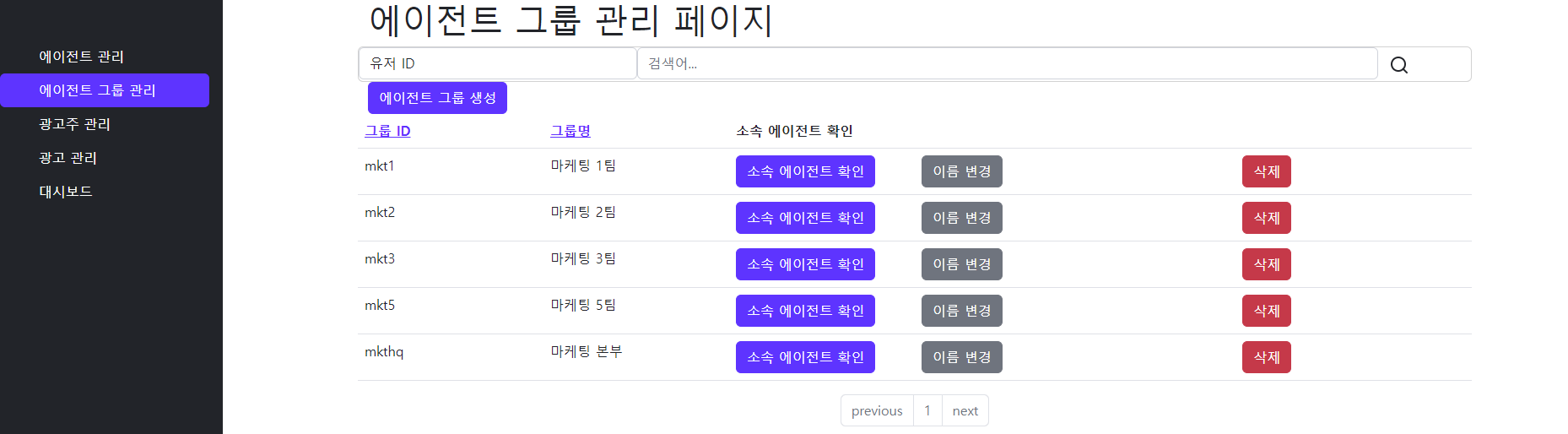Click 이름 변경 for 마케팅 2팀

[961, 218]
